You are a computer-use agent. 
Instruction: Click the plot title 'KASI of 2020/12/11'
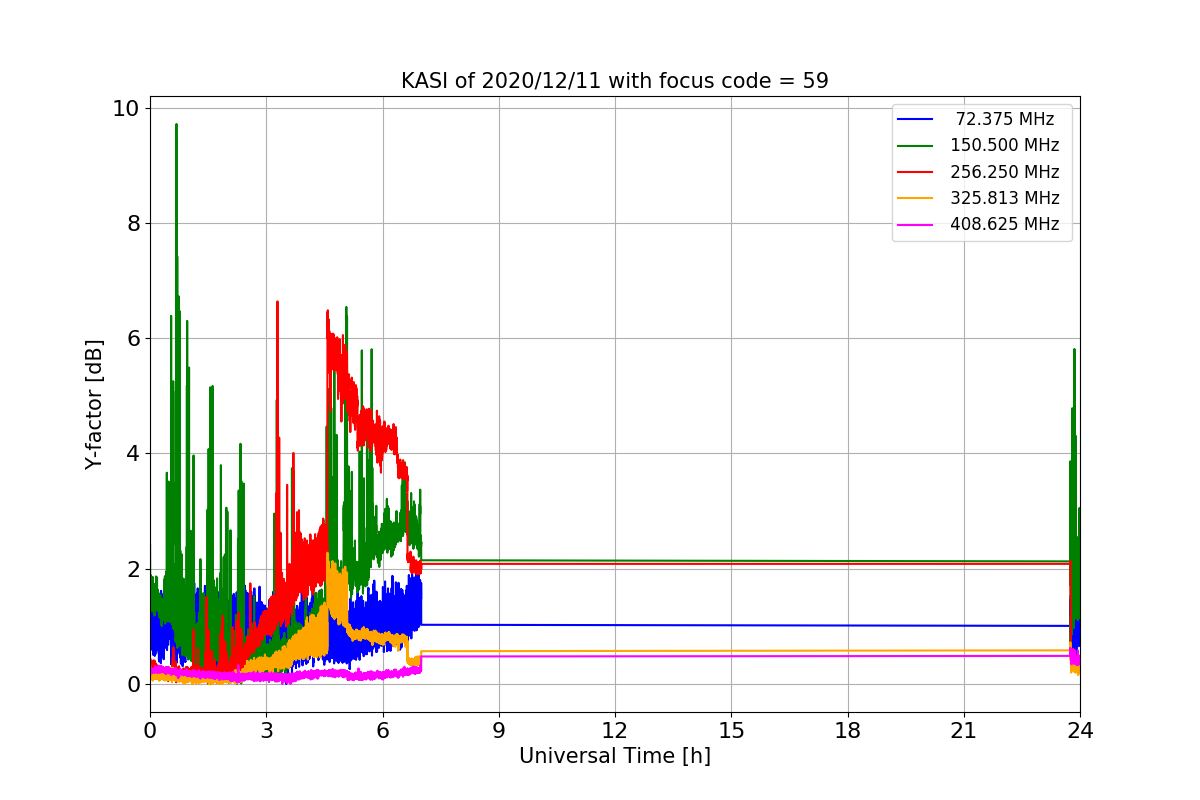[615, 81]
